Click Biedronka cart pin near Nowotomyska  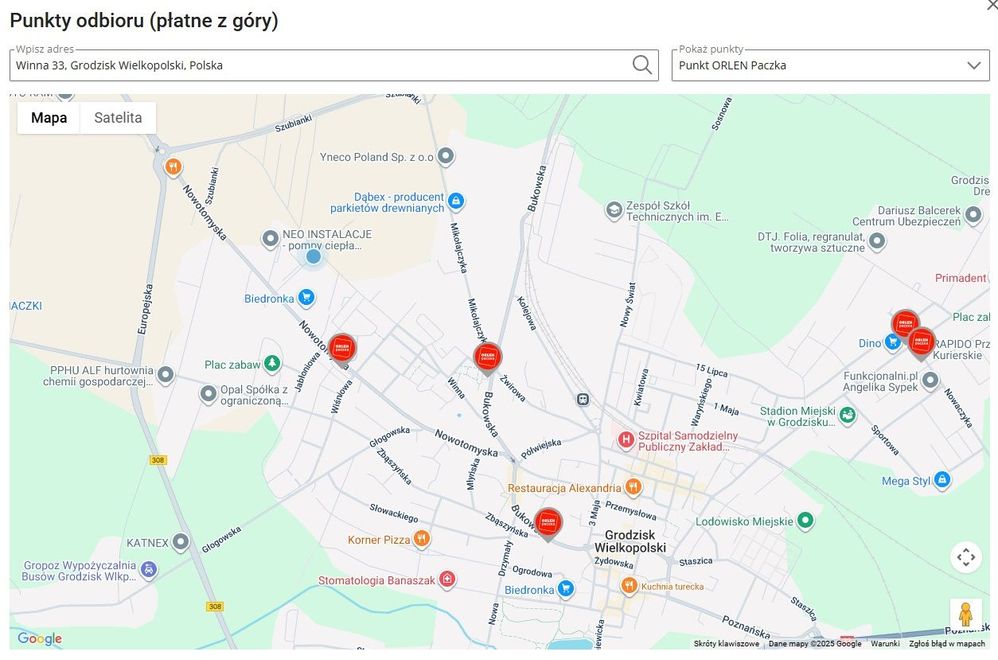click(306, 297)
